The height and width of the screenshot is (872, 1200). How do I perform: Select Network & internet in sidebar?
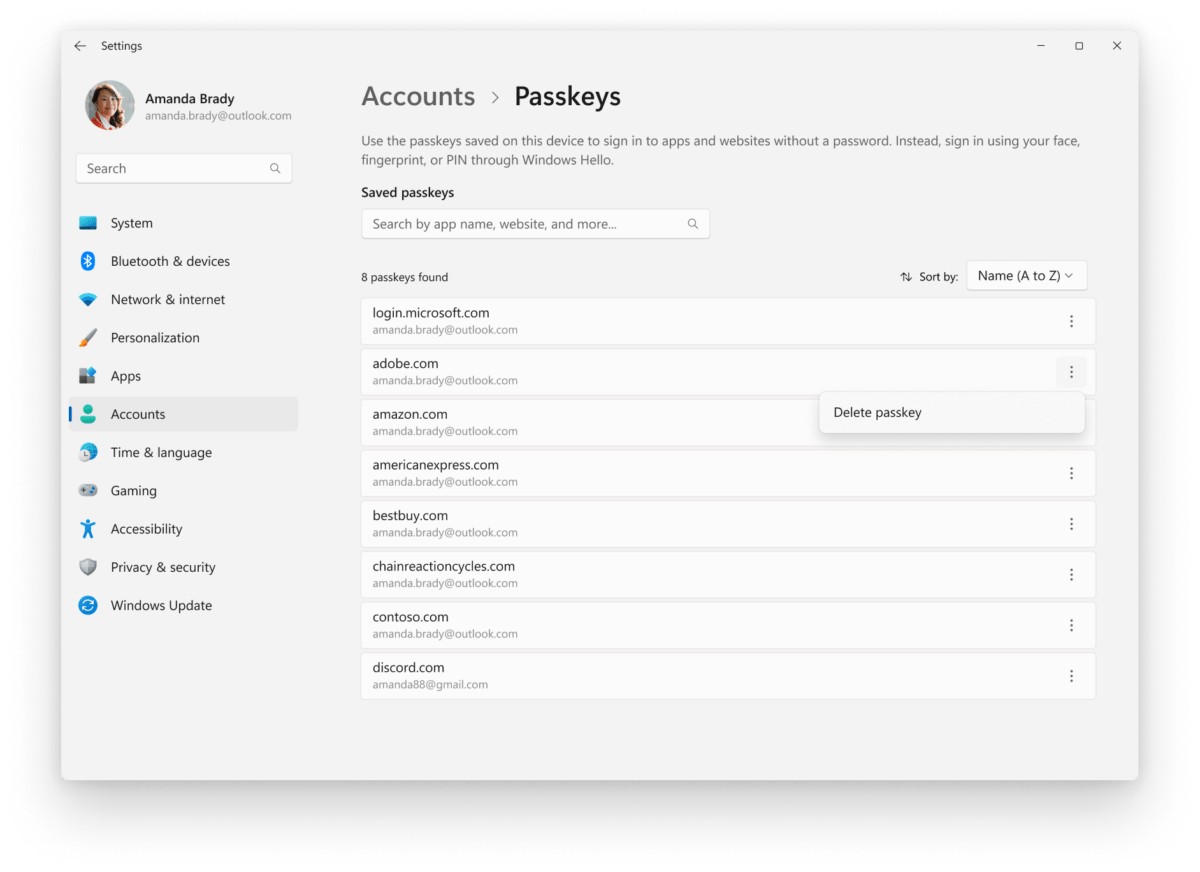click(x=184, y=300)
